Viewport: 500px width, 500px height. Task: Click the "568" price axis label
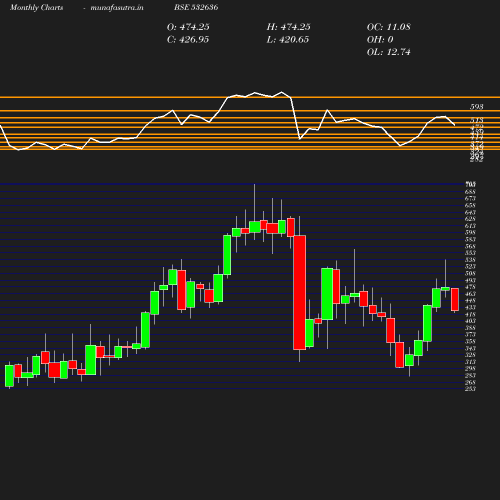470,246
